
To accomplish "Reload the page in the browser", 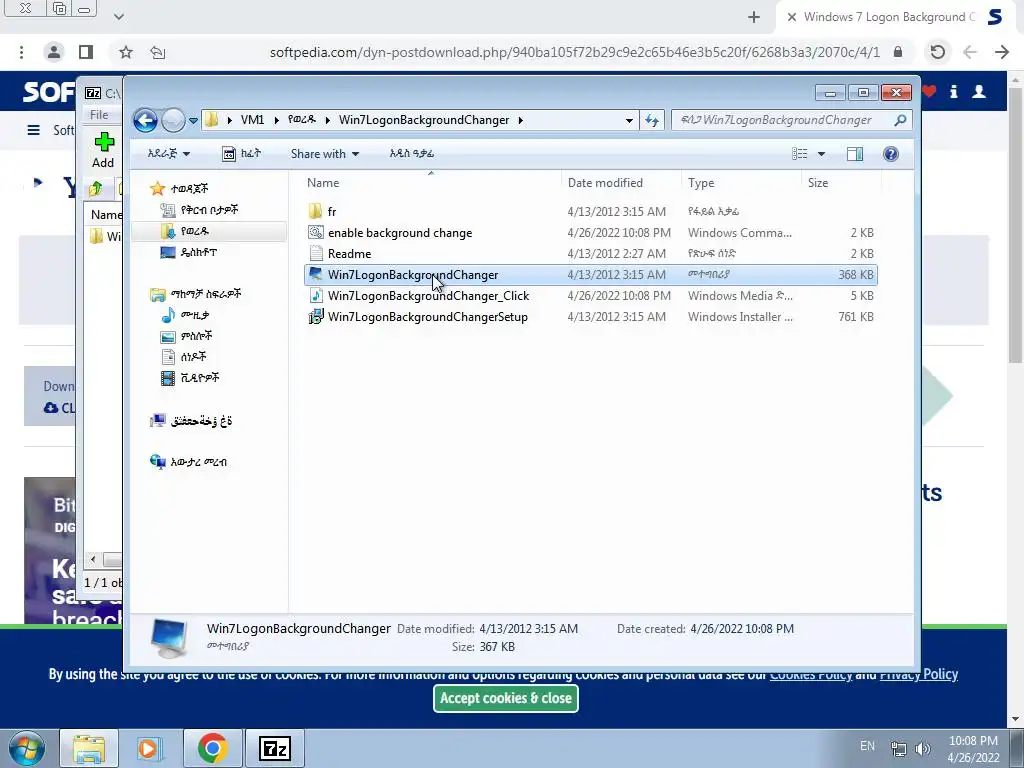I will (x=938, y=52).
